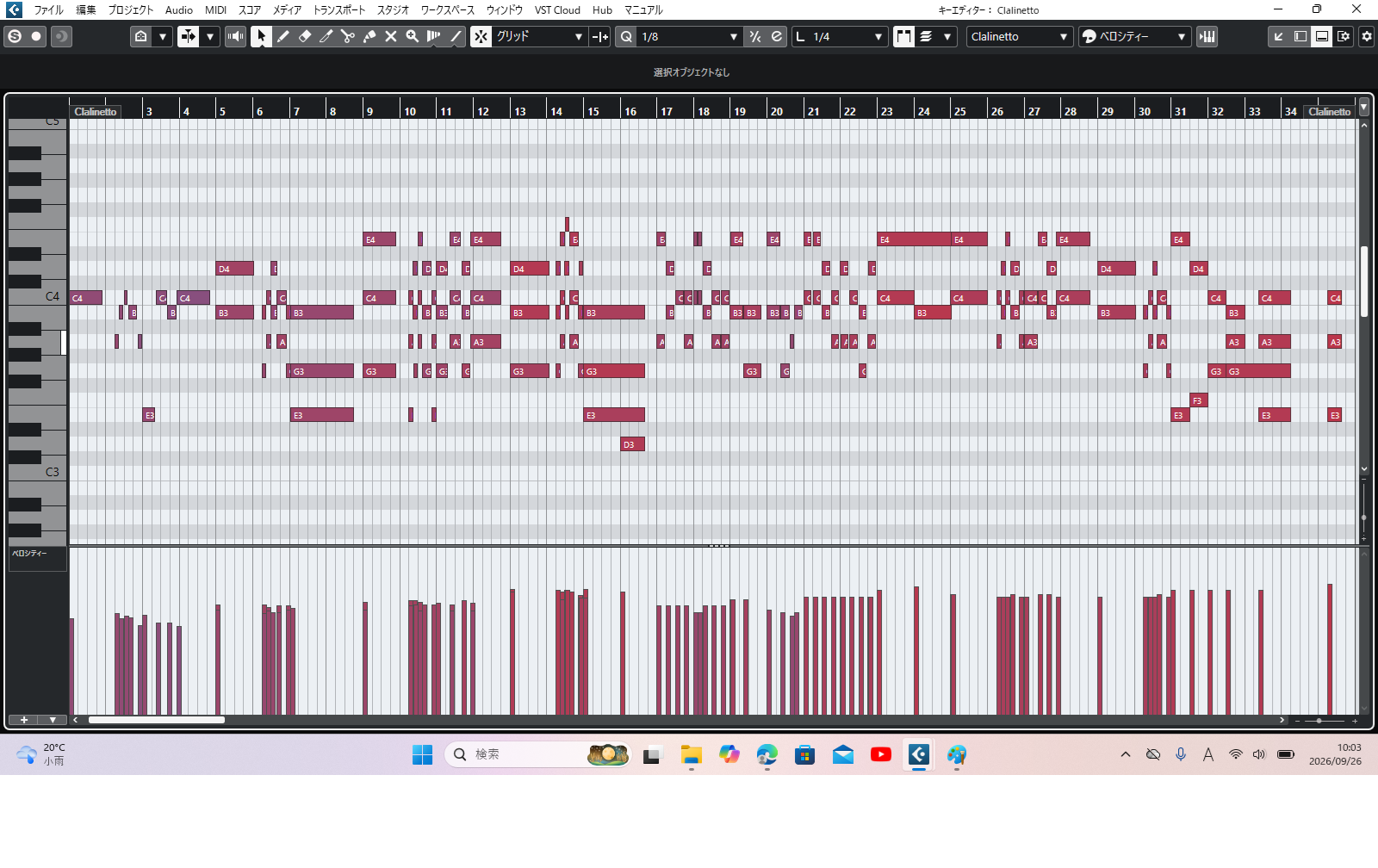Viewport: 1378px width, 868px height.
Task: Select the Split scissors tool
Action: pyautogui.click(x=347, y=36)
